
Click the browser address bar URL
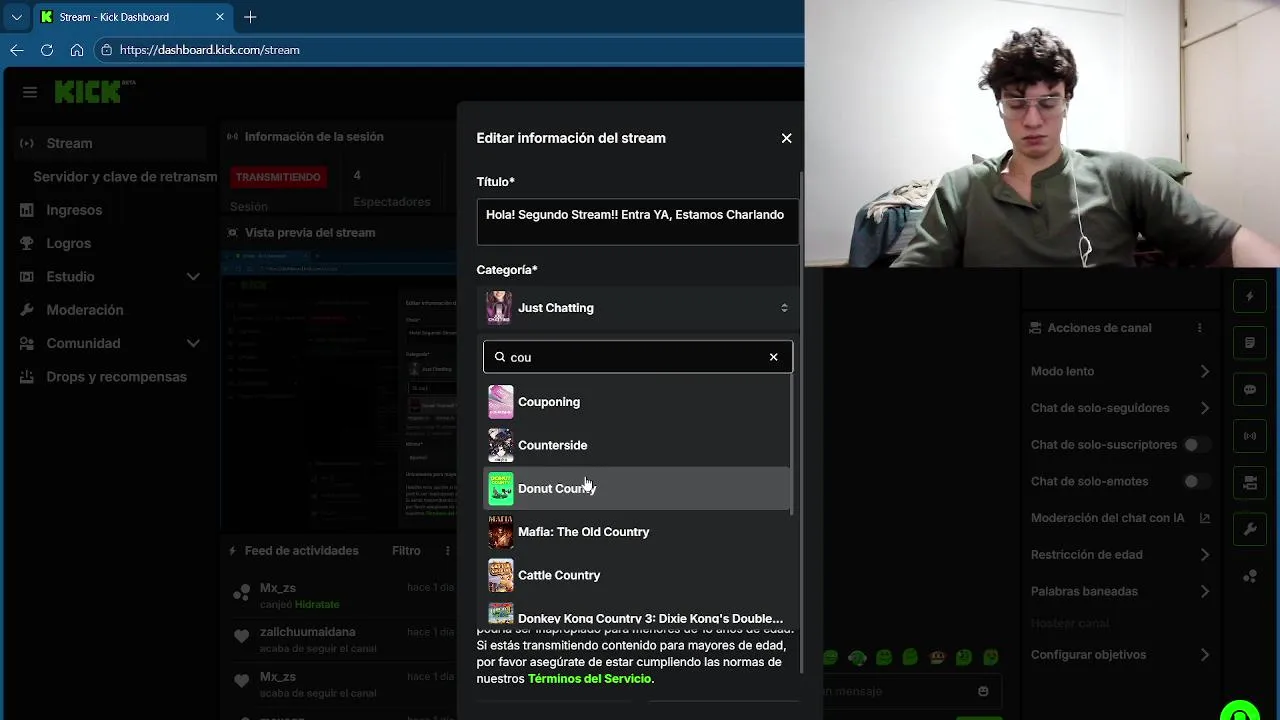[x=210, y=50]
